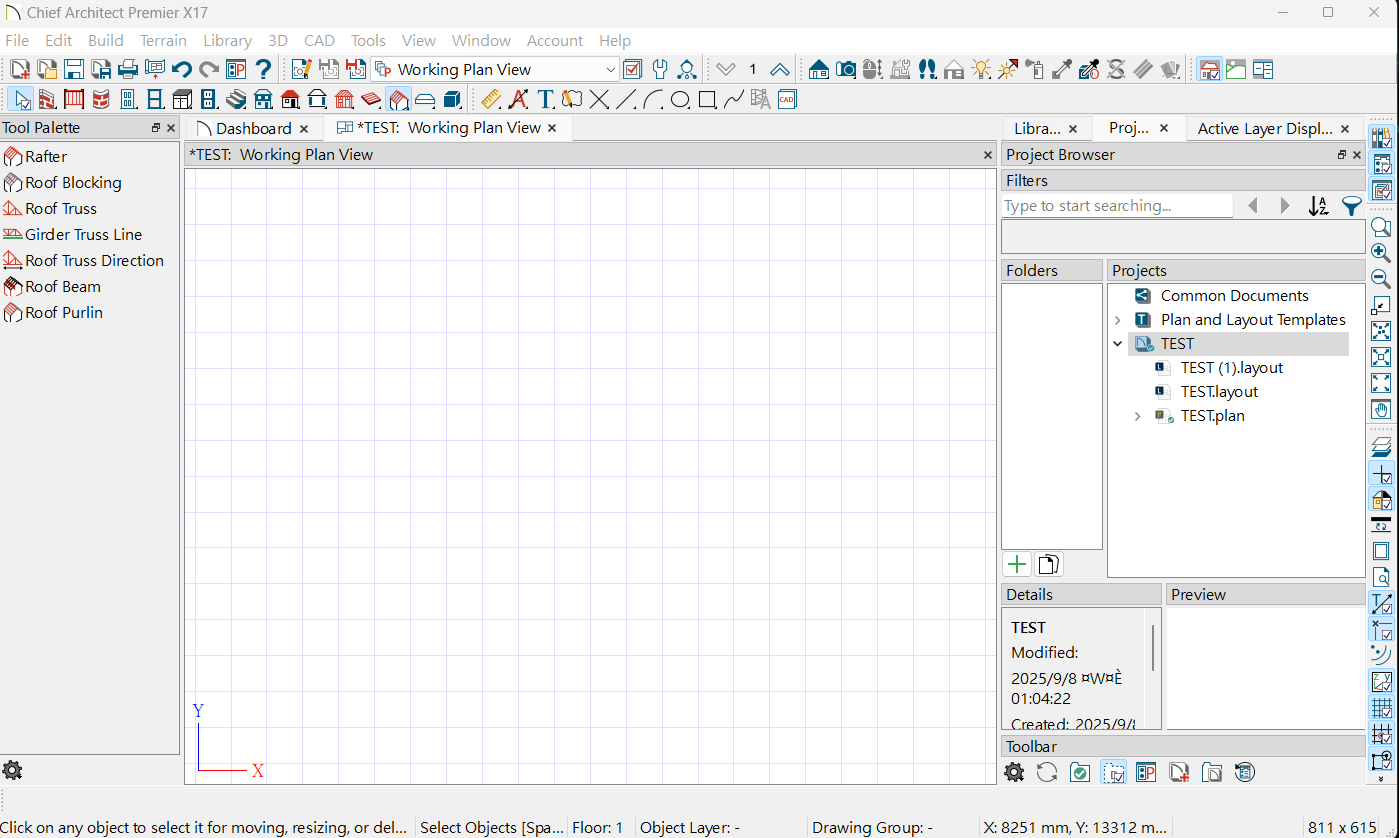
Task: Select Common Documents in Projects tree
Action: pos(1234,296)
